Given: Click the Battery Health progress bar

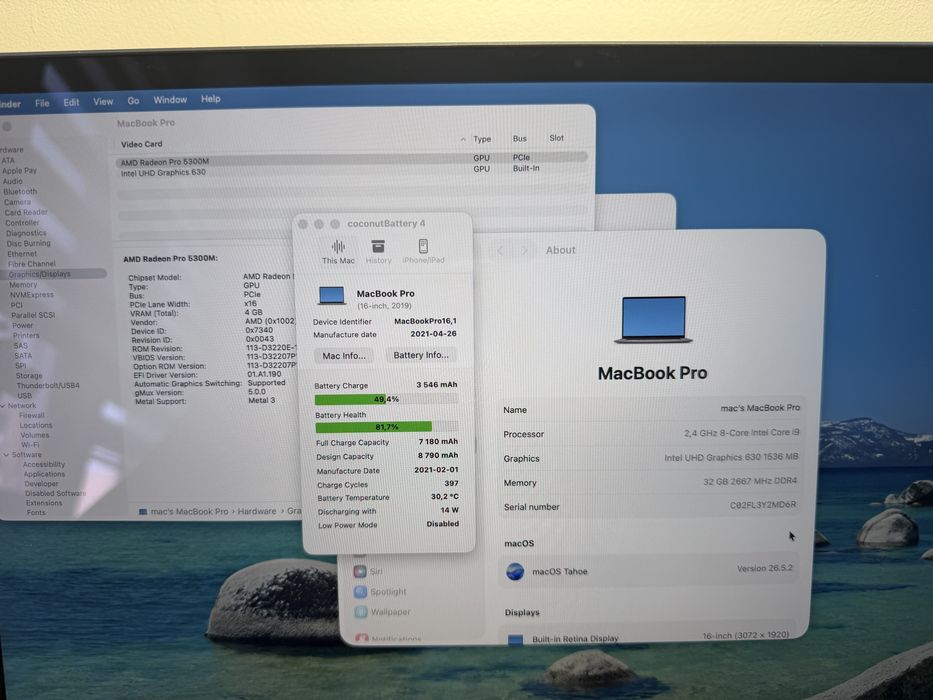Looking at the screenshot, I should click(387, 427).
